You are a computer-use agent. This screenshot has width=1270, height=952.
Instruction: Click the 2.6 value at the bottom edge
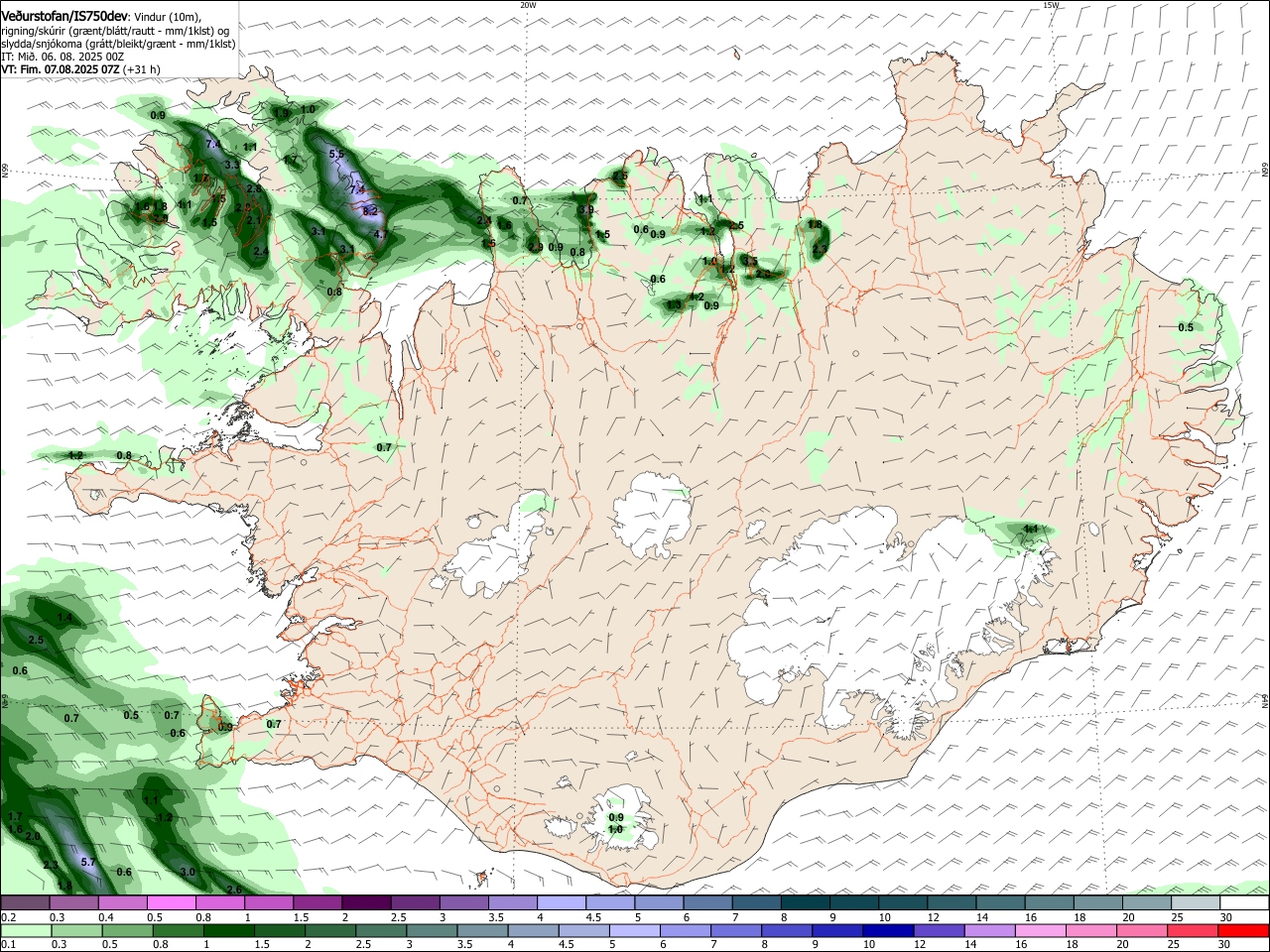pos(235,890)
